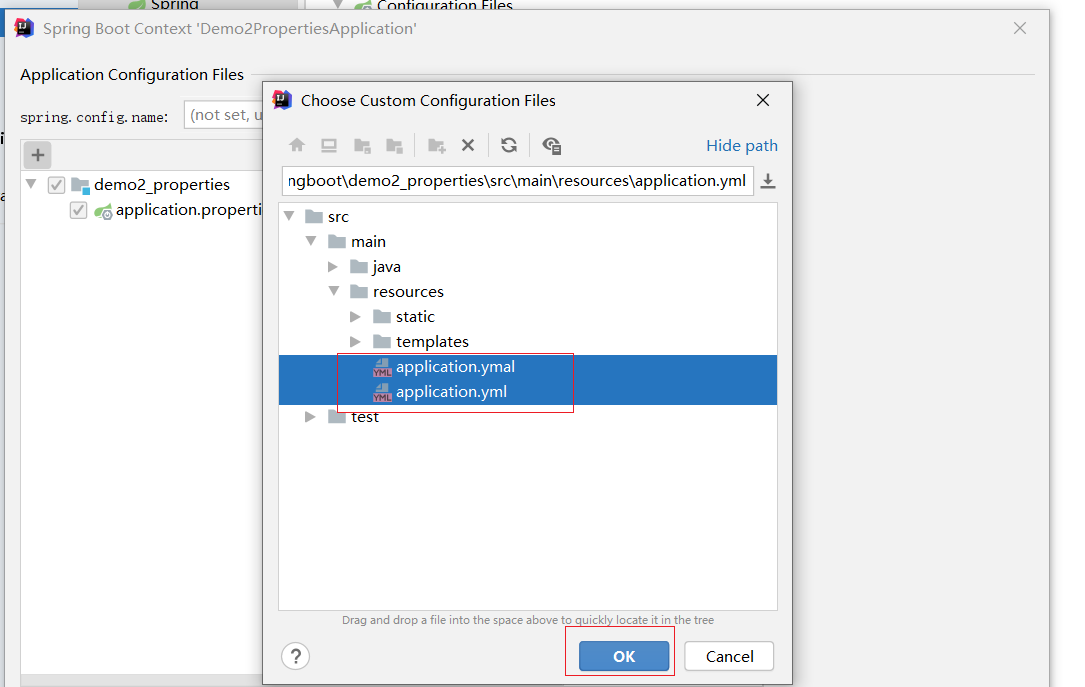Collapse the src folder
Viewport: 1085px width, 687px height.
pos(289,216)
